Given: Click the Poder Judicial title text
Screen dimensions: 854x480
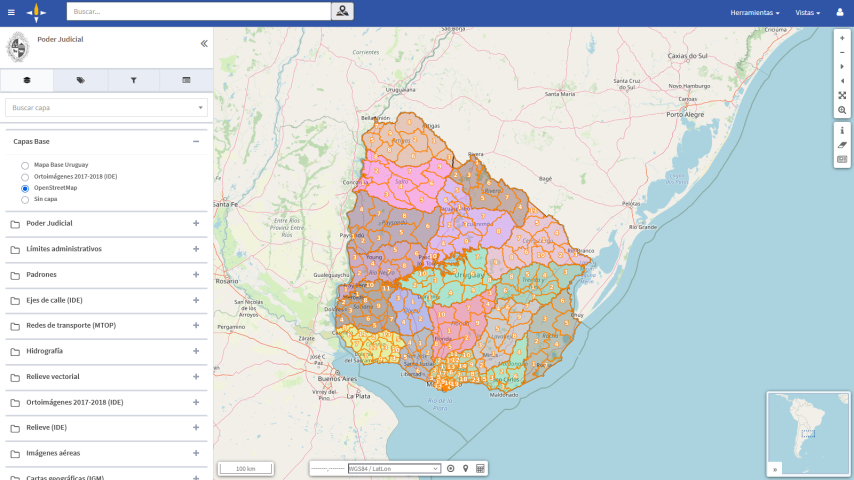Looking at the screenshot, I should click(x=60, y=39).
